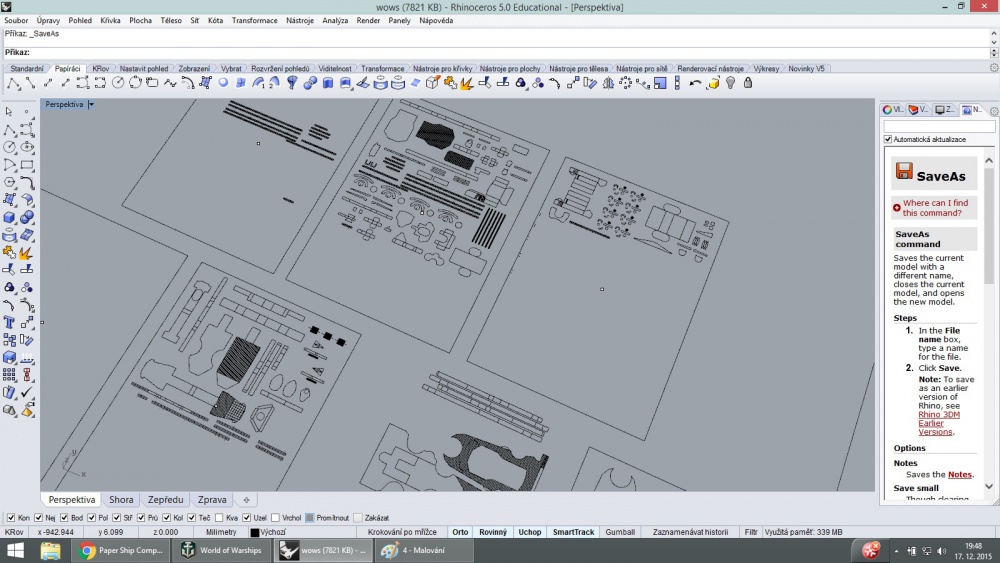
Task: Click the Array grid tool in left sidebar
Action: coord(9,375)
